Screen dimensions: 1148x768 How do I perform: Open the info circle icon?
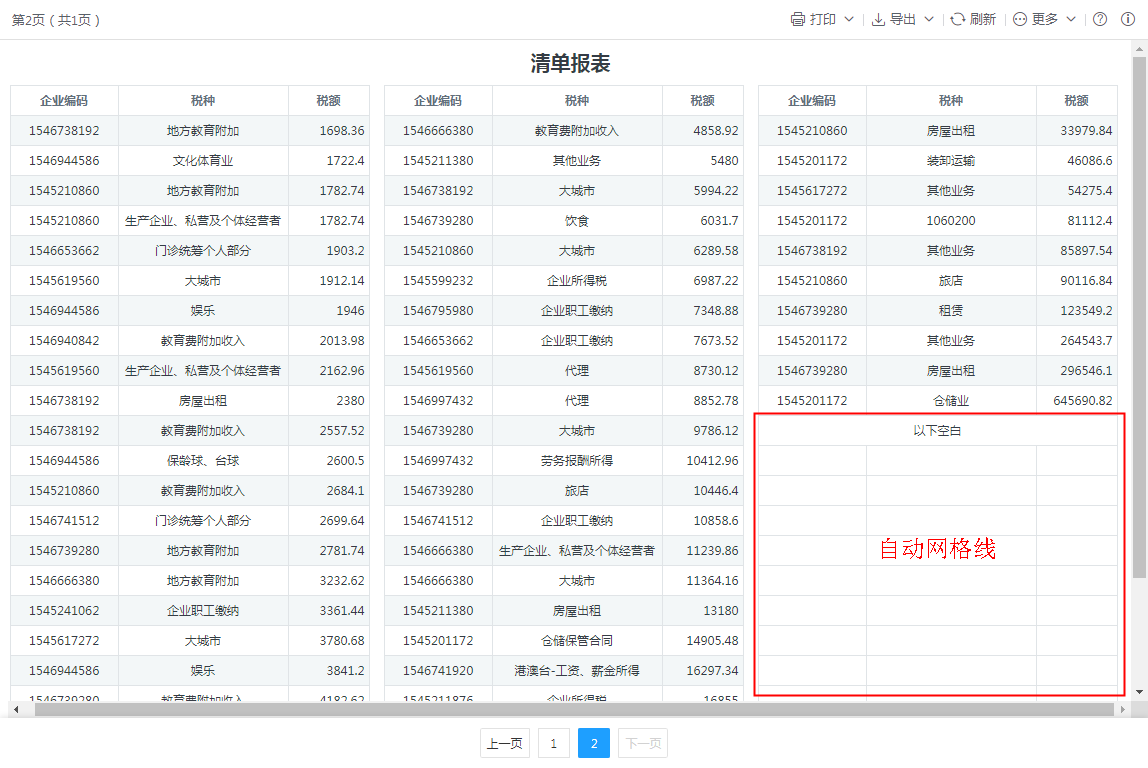coord(1127,19)
